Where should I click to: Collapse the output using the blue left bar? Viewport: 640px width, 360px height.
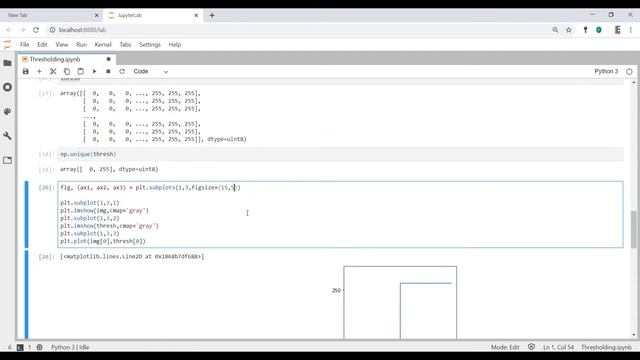pos(27,295)
